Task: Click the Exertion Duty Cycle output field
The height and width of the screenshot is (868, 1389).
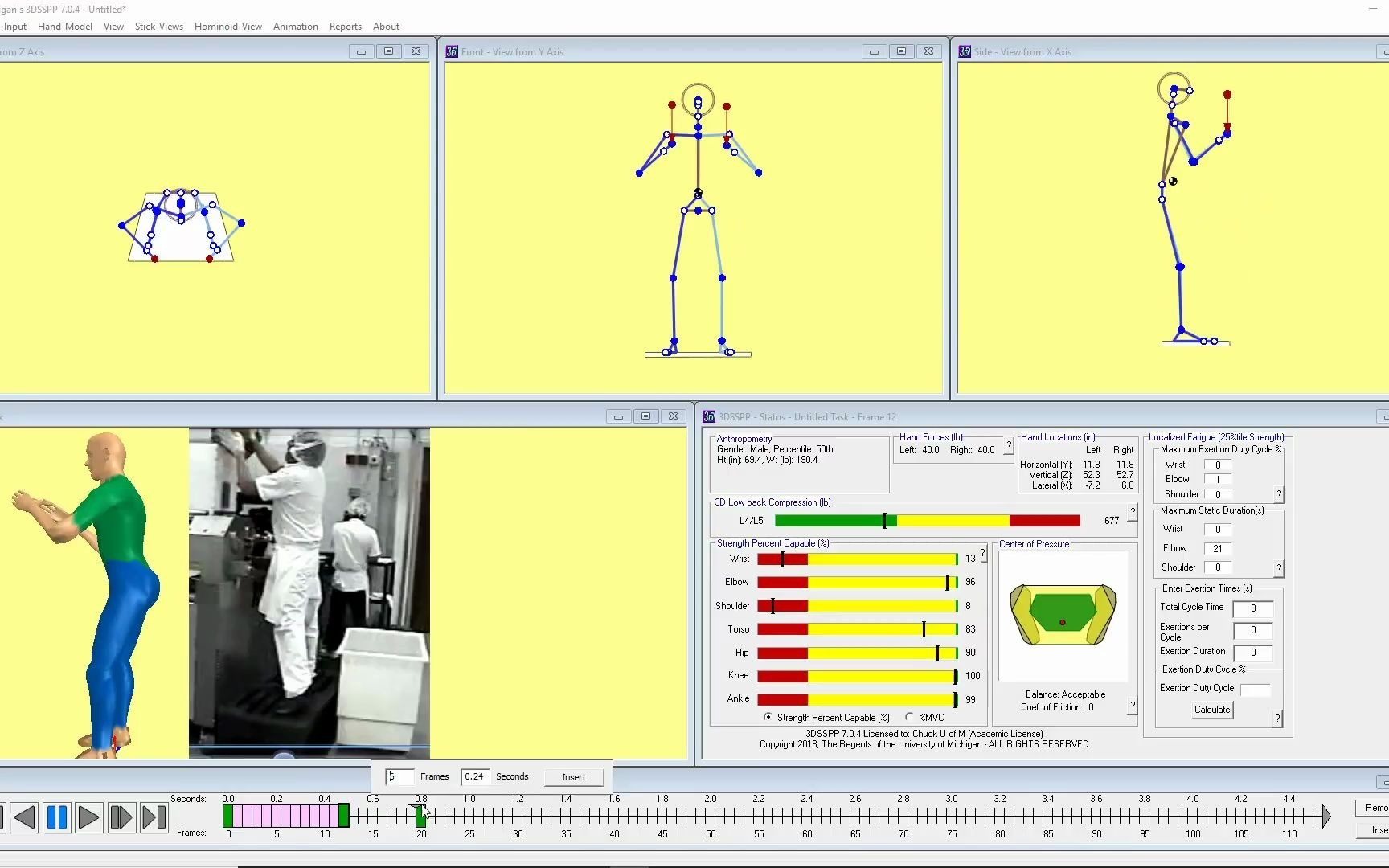Action: (1256, 689)
